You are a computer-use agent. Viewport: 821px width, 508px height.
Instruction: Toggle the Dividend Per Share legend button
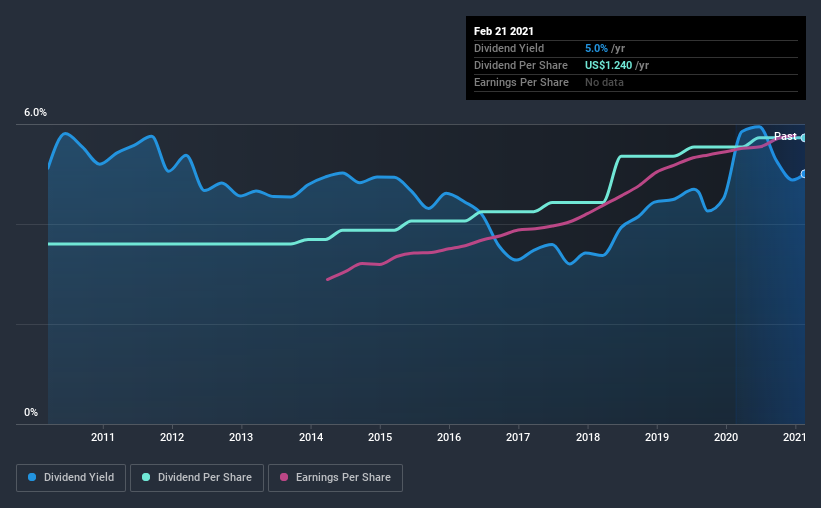click(197, 478)
